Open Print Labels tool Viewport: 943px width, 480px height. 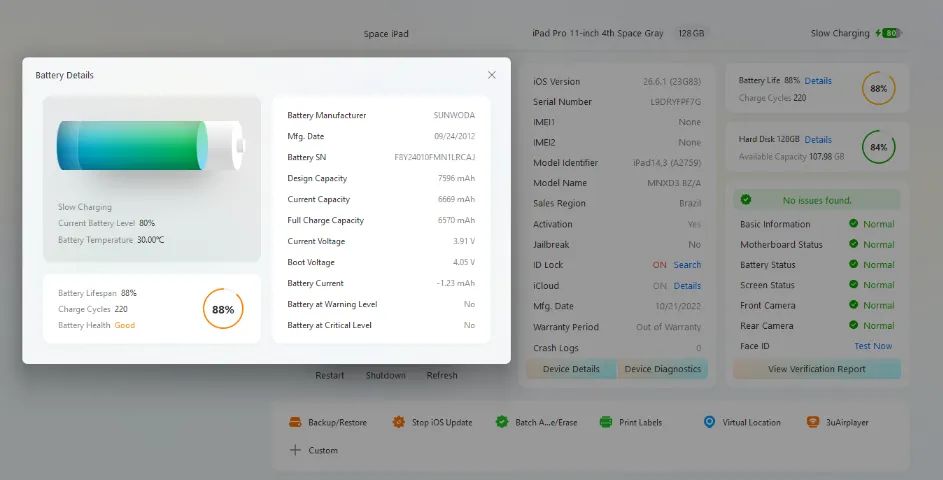[x=631, y=422]
